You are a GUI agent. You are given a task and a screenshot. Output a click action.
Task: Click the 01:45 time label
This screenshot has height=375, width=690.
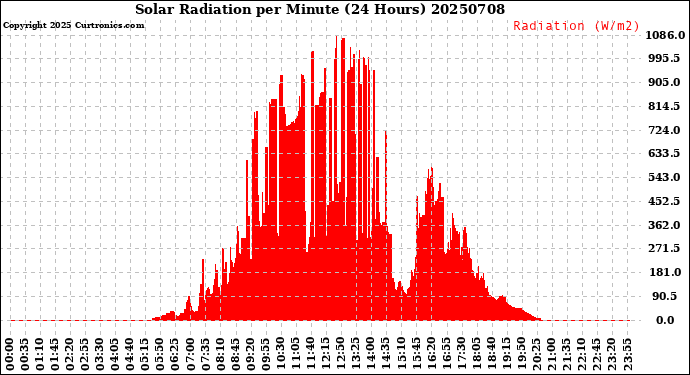click(x=55, y=355)
